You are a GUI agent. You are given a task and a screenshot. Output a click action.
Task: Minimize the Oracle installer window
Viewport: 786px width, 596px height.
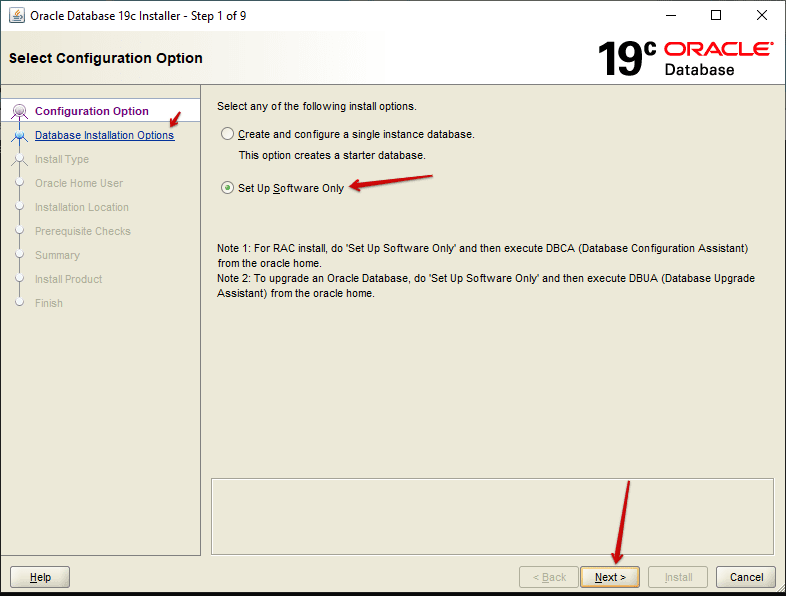pyautogui.click(x=671, y=16)
